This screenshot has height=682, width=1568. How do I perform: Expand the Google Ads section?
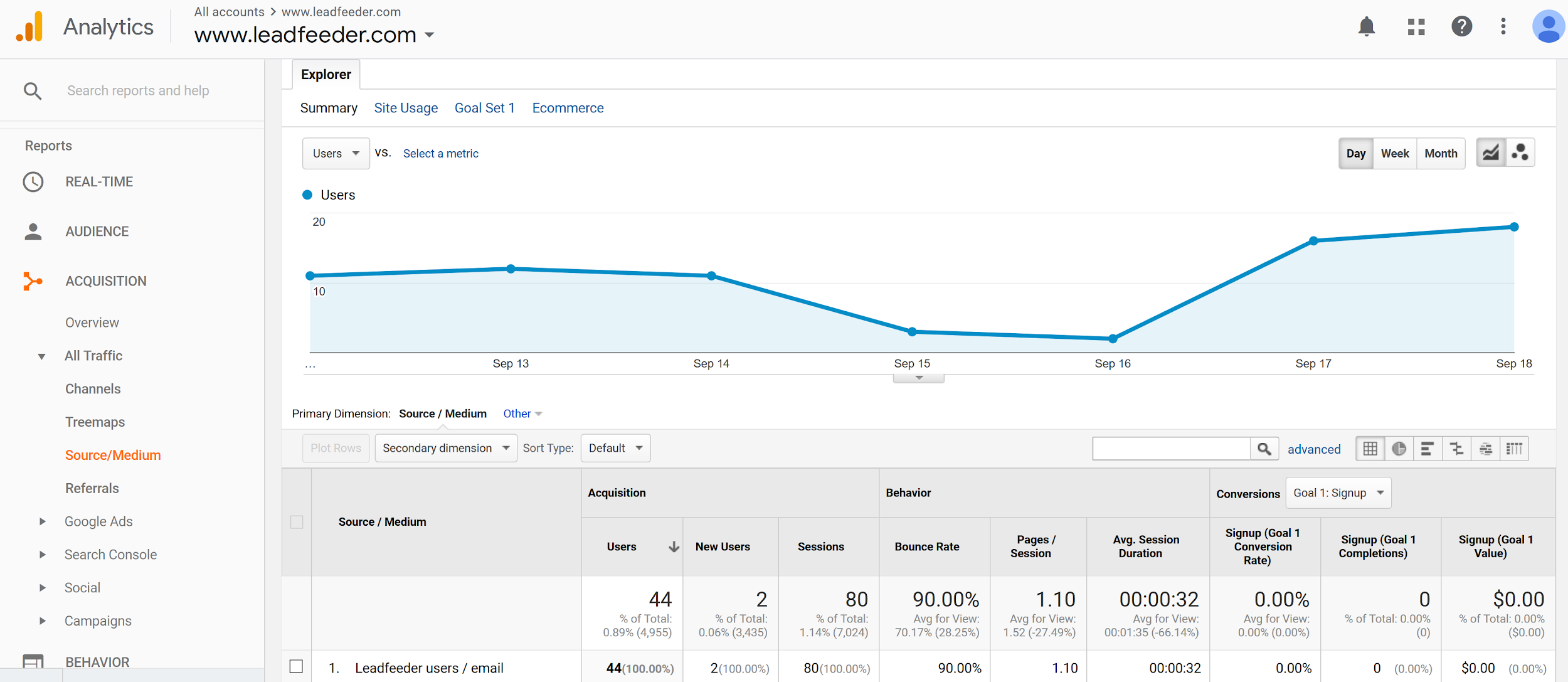(42, 521)
